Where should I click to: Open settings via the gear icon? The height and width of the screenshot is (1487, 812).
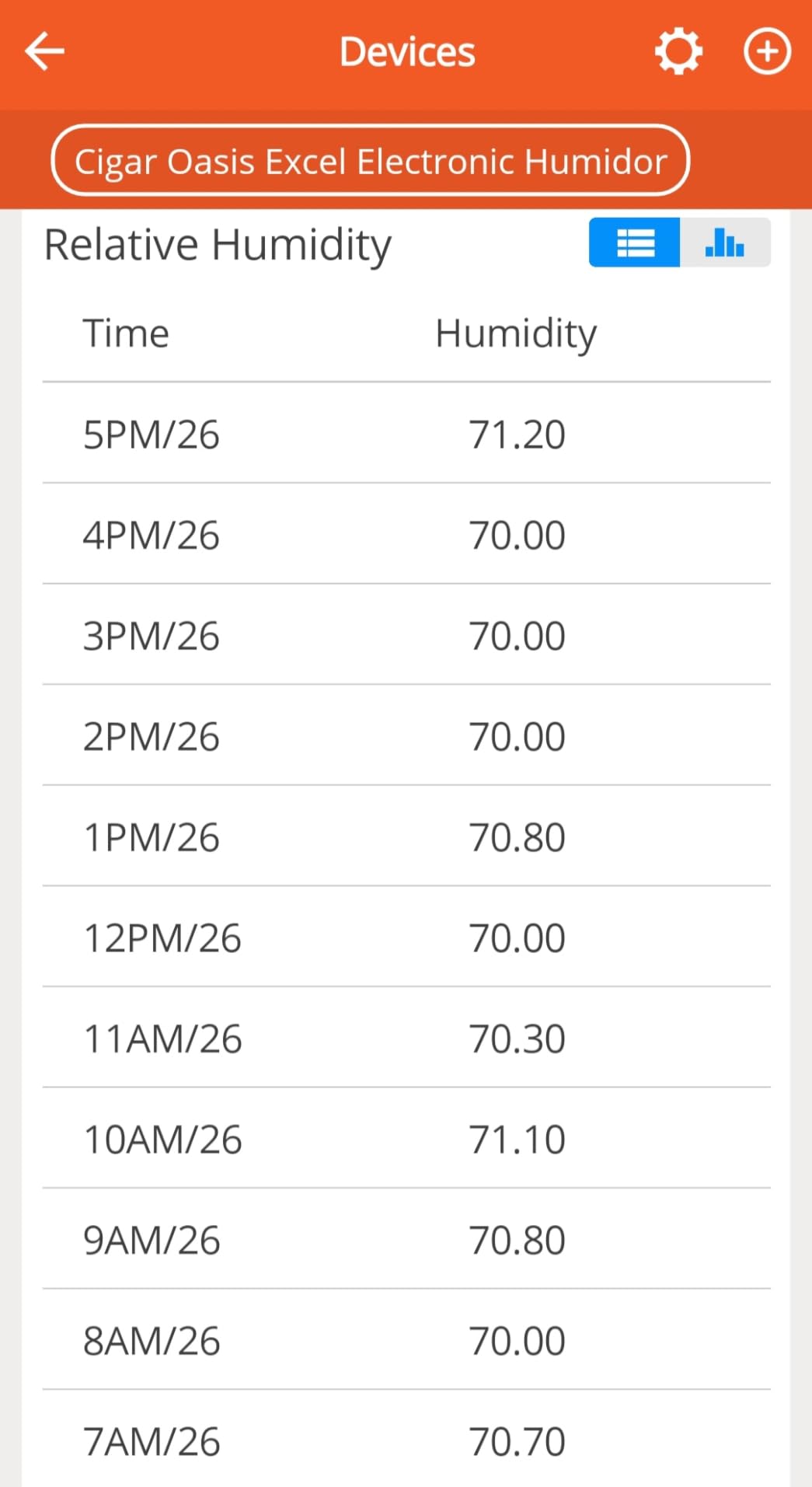click(x=678, y=51)
